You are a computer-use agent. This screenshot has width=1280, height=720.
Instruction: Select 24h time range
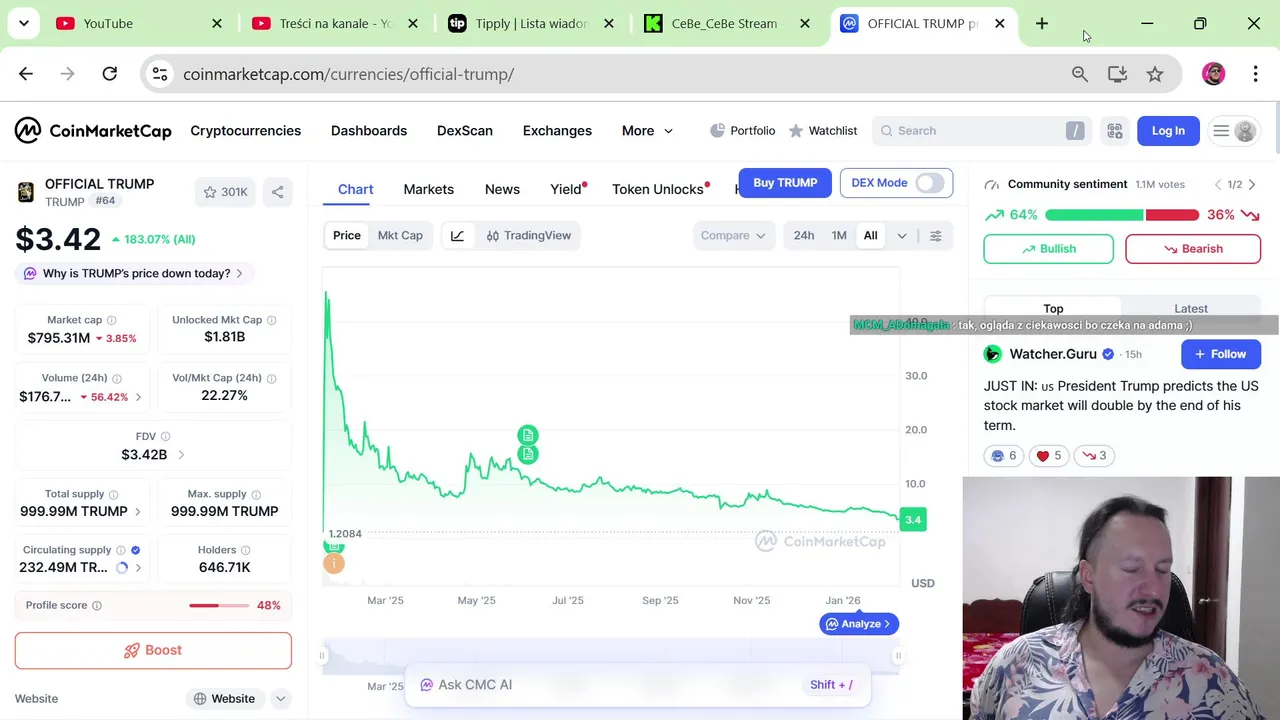click(804, 236)
